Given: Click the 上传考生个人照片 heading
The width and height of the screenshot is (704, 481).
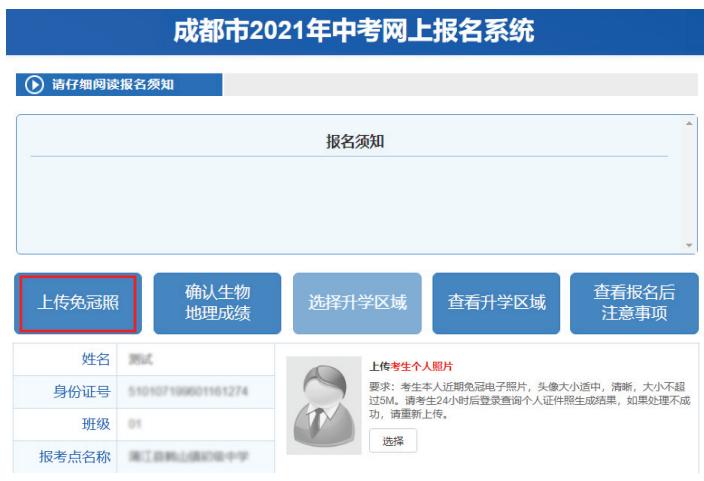Looking at the screenshot, I should [411, 366].
